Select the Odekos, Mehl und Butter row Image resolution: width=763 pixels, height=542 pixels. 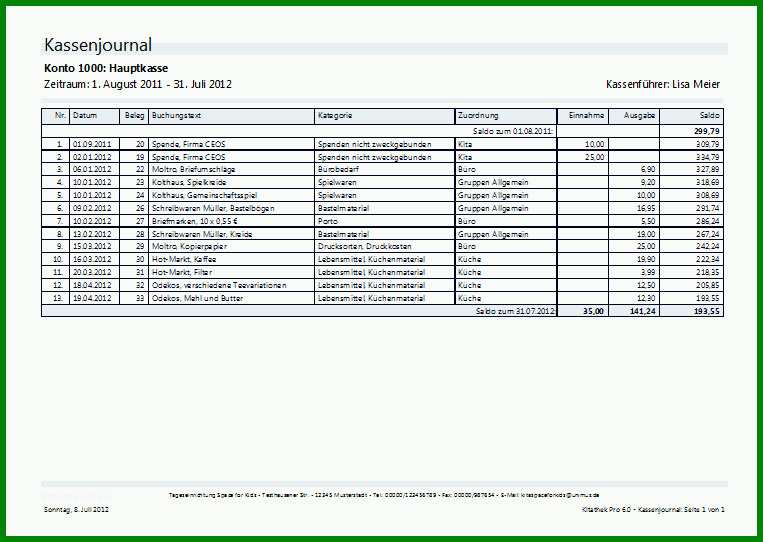(x=382, y=298)
